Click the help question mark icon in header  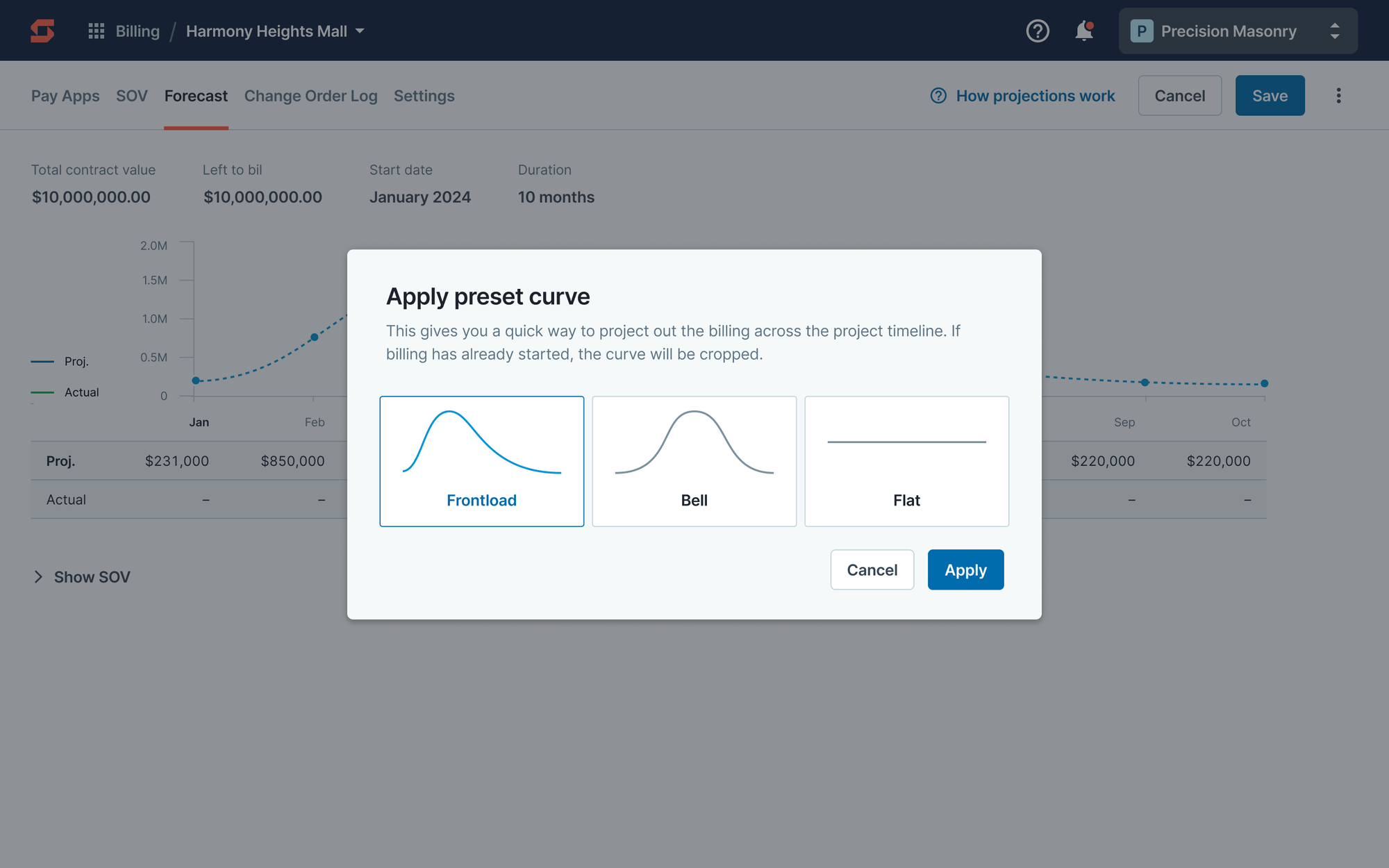point(1038,31)
